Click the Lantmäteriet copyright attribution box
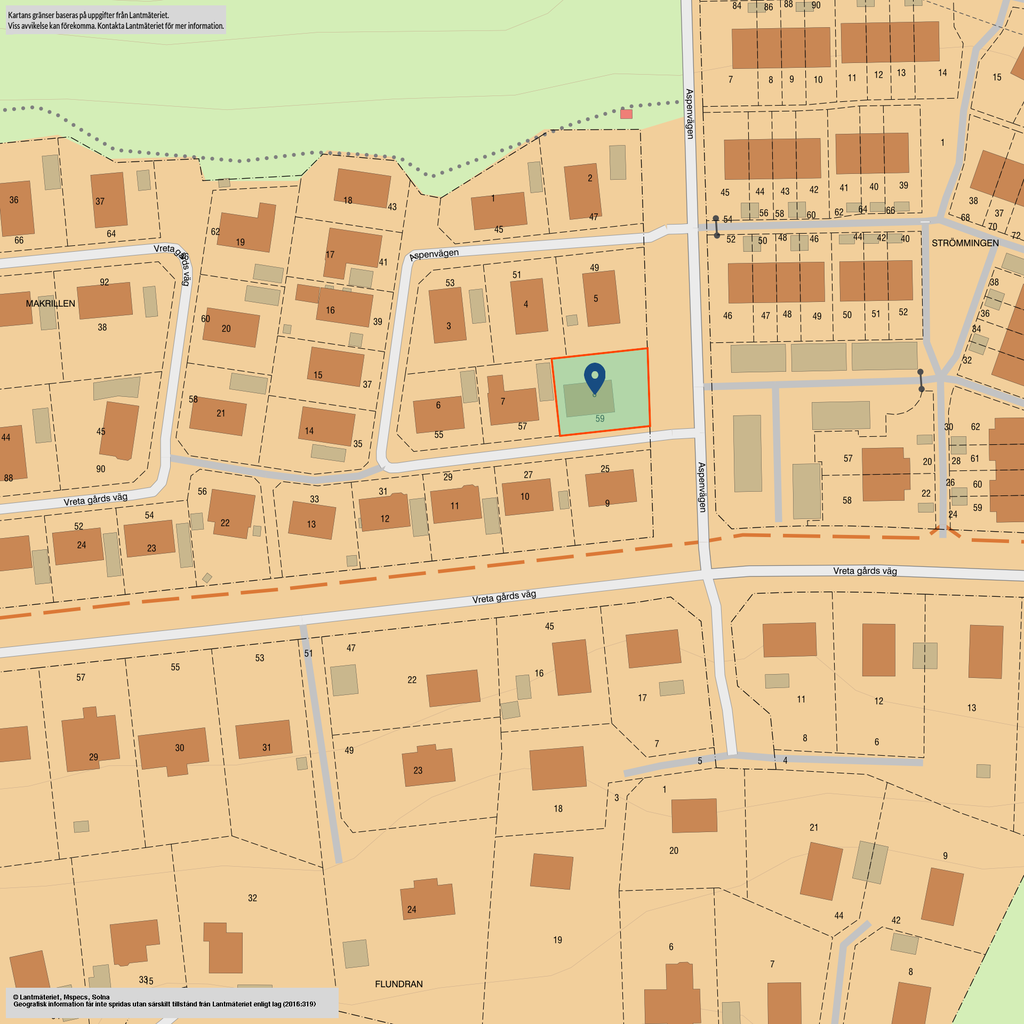This screenshot has width=1024, height=1024. [170, 1002]
